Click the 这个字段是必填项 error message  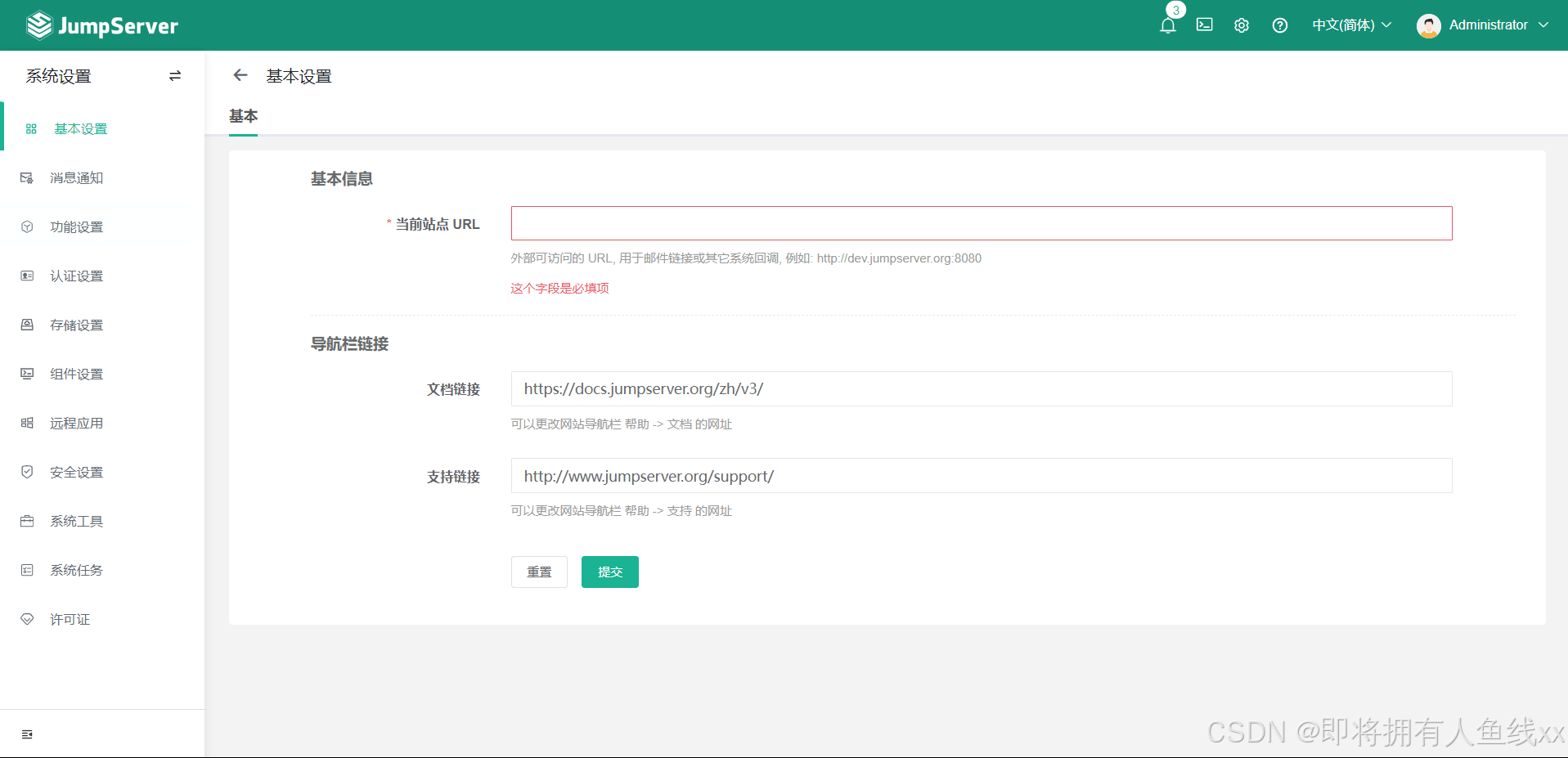[559, 288]
